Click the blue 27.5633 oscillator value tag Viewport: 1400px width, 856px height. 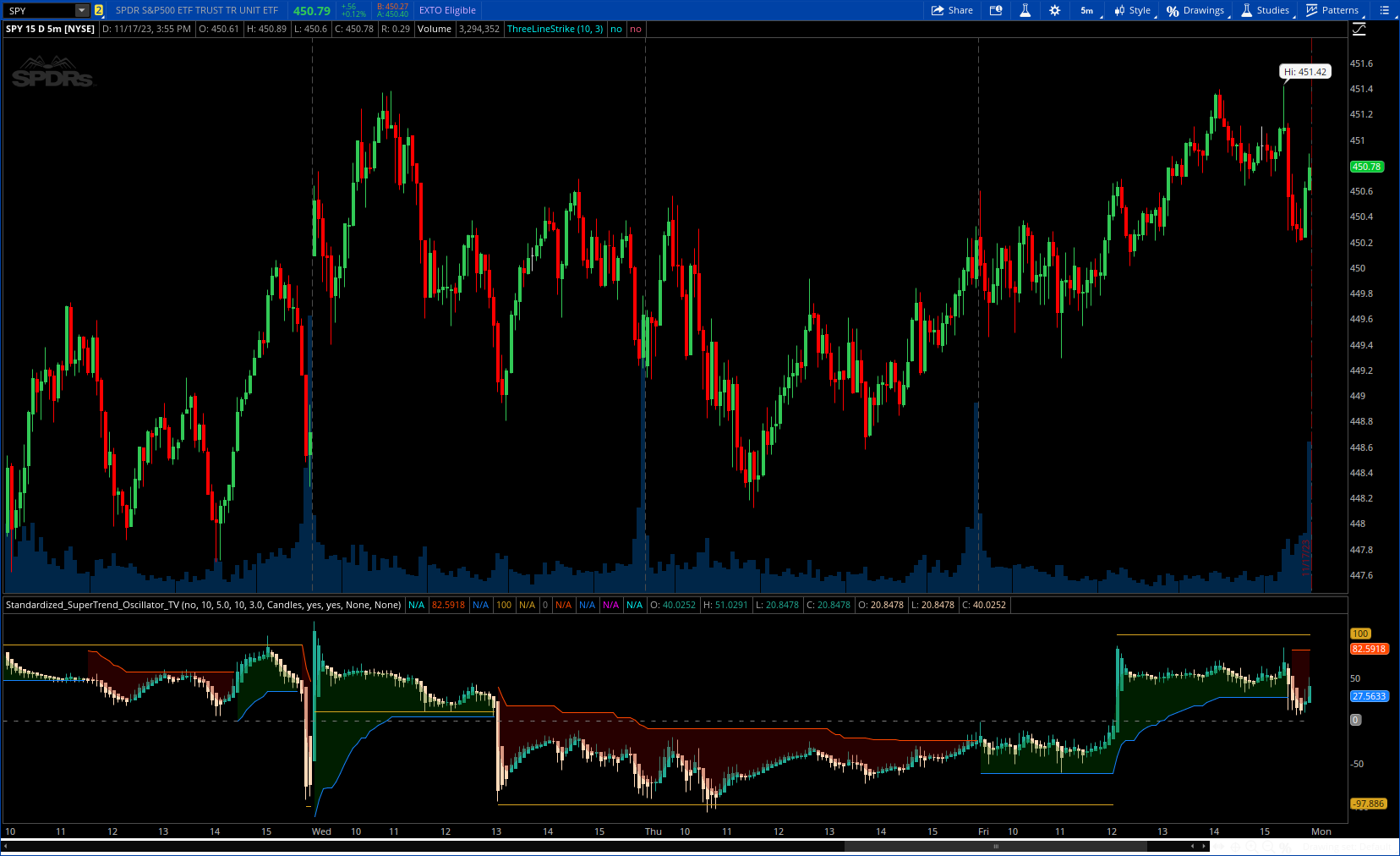click(1369, 696)
